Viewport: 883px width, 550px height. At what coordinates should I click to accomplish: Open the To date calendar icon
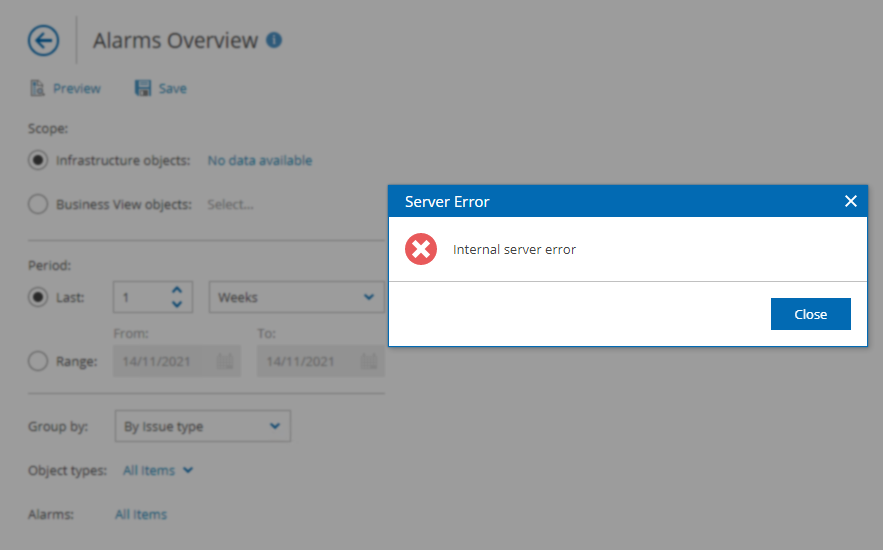click(369, 361)
